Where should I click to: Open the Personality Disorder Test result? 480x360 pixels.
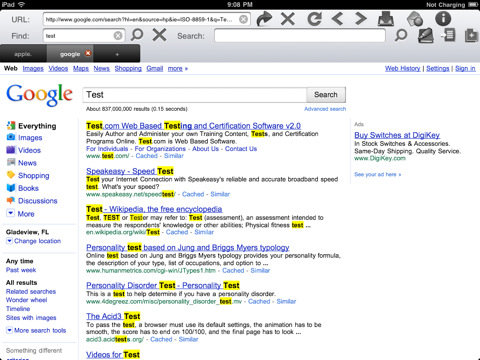[x=163, y=285]
